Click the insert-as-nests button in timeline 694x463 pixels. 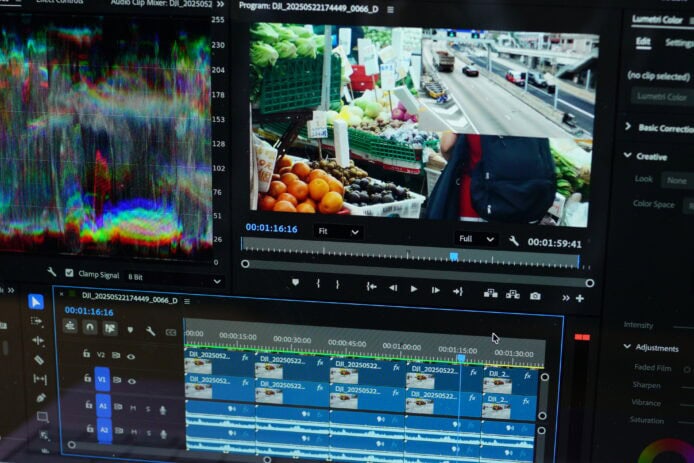70,326
